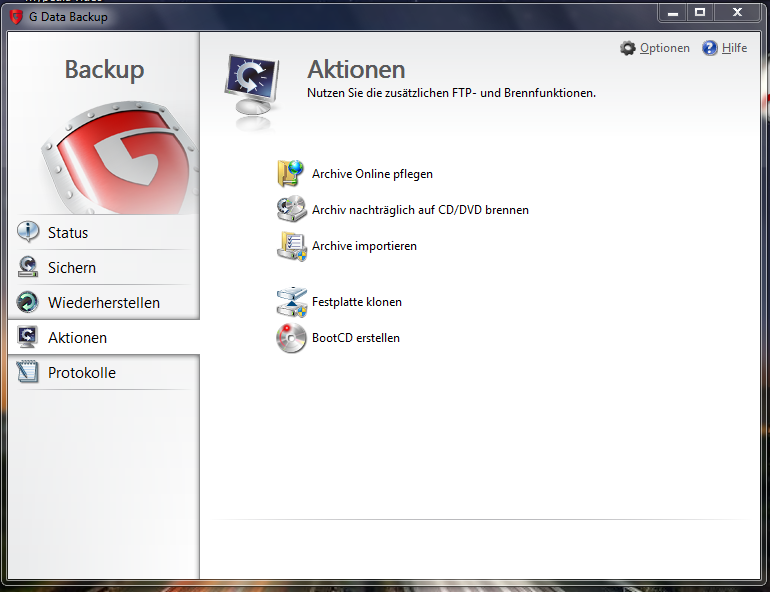
Task: Click the Protokolle notepad icon in sidebar
Action: click(x=29, y=373)
